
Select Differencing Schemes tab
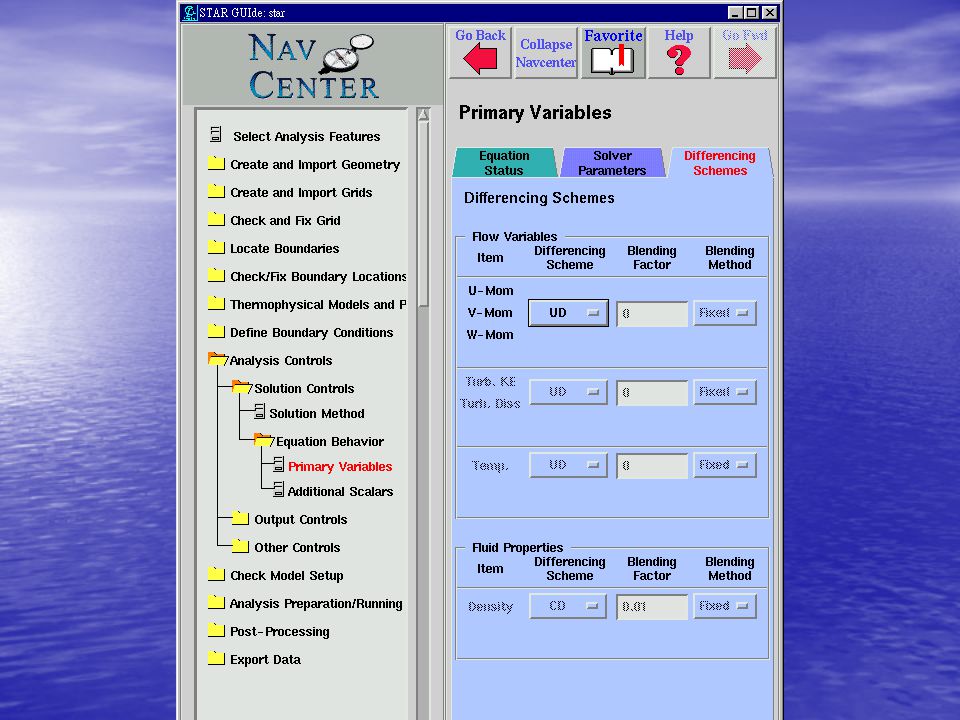720,163
